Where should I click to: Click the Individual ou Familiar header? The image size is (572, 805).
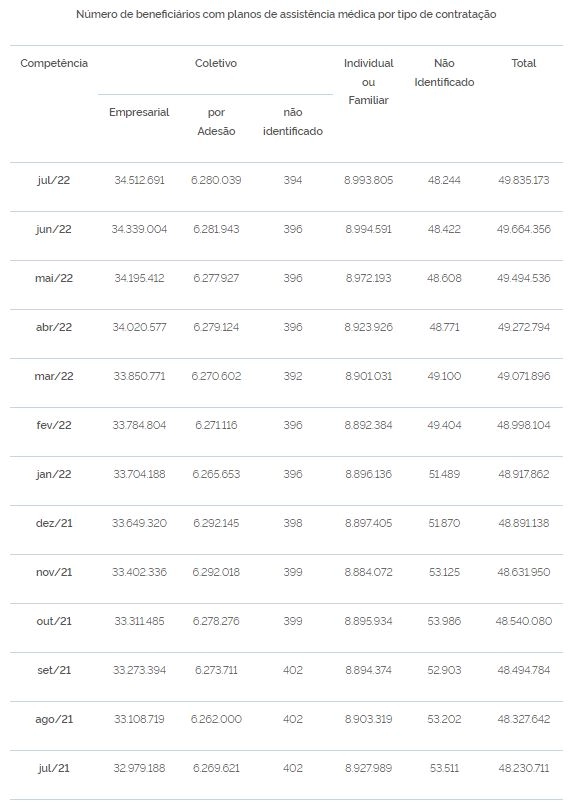pyautogui.click(x=369, y=82)
